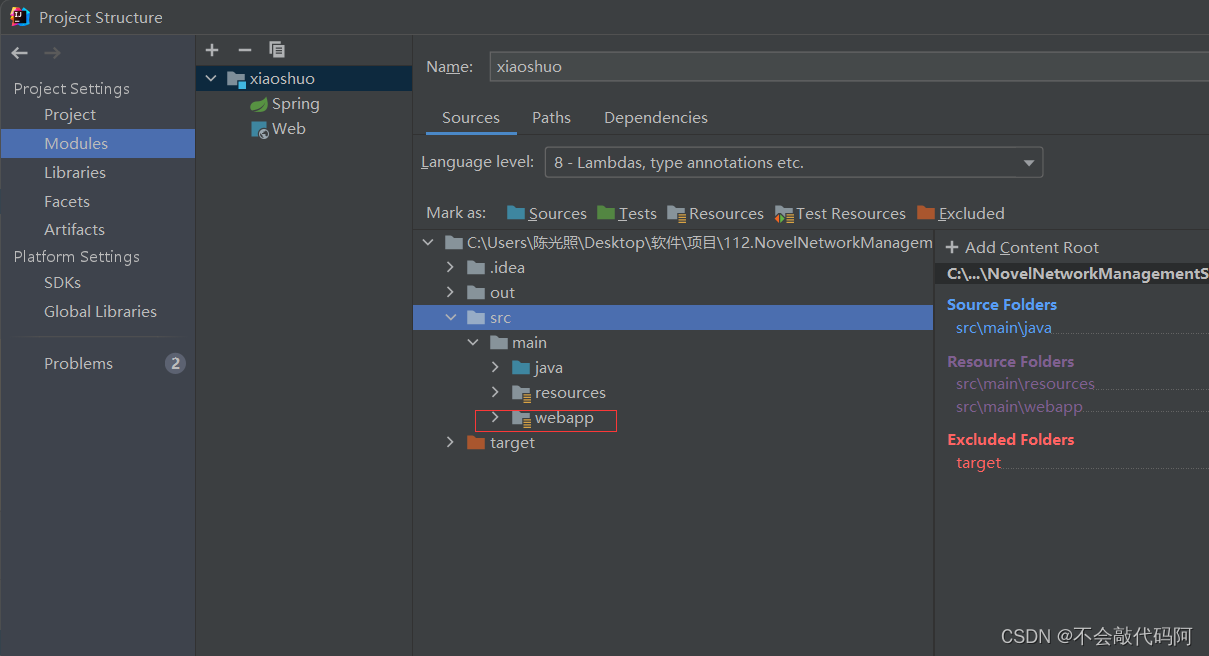The height and width of the screenshot is (656, 1209).
Task: Expand the webapp folder
Action: [x=495, y=418]
